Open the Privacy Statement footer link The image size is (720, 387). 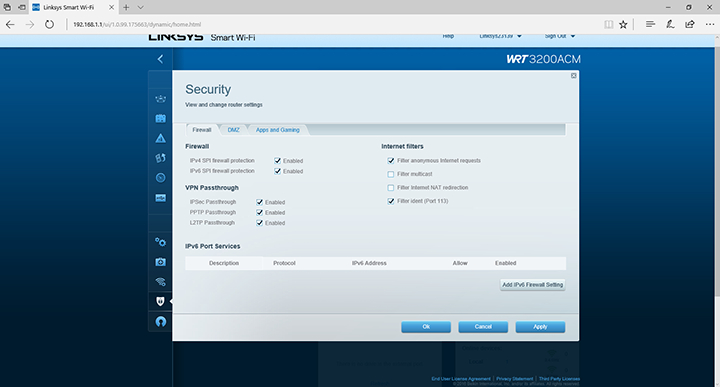pos(514,379)
